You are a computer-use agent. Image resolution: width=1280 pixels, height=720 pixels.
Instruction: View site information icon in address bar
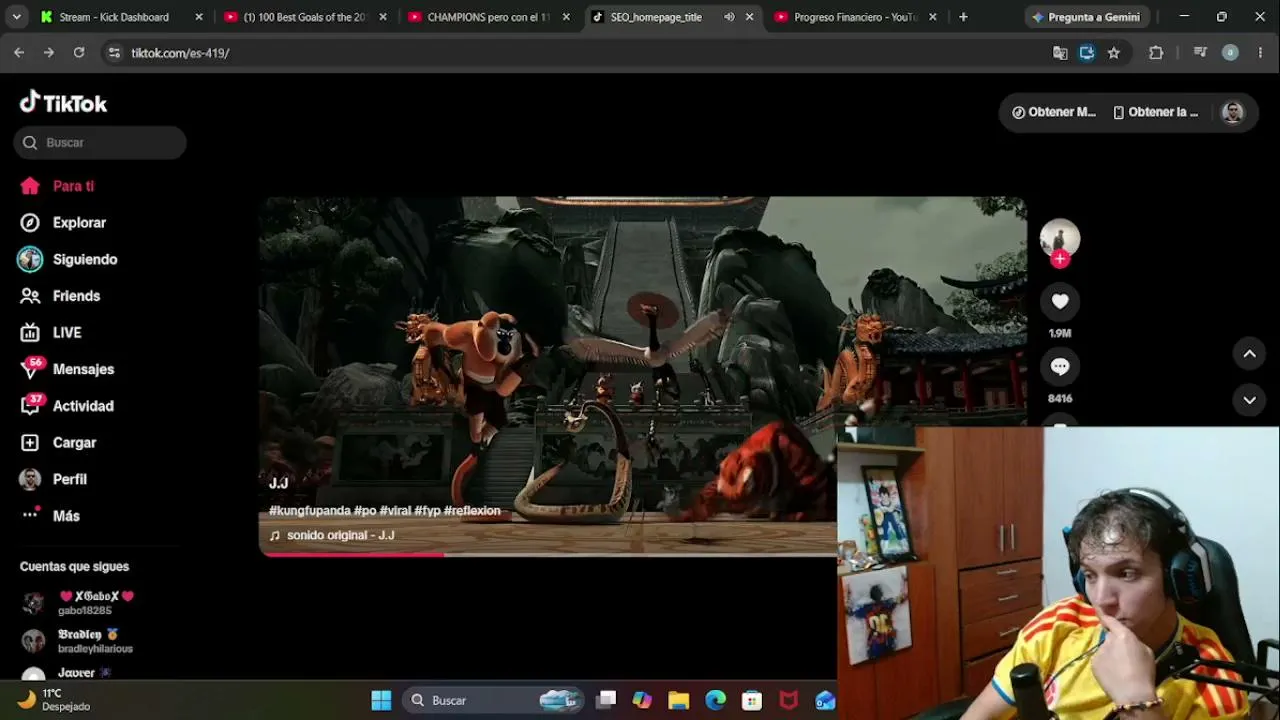point(114,53)
